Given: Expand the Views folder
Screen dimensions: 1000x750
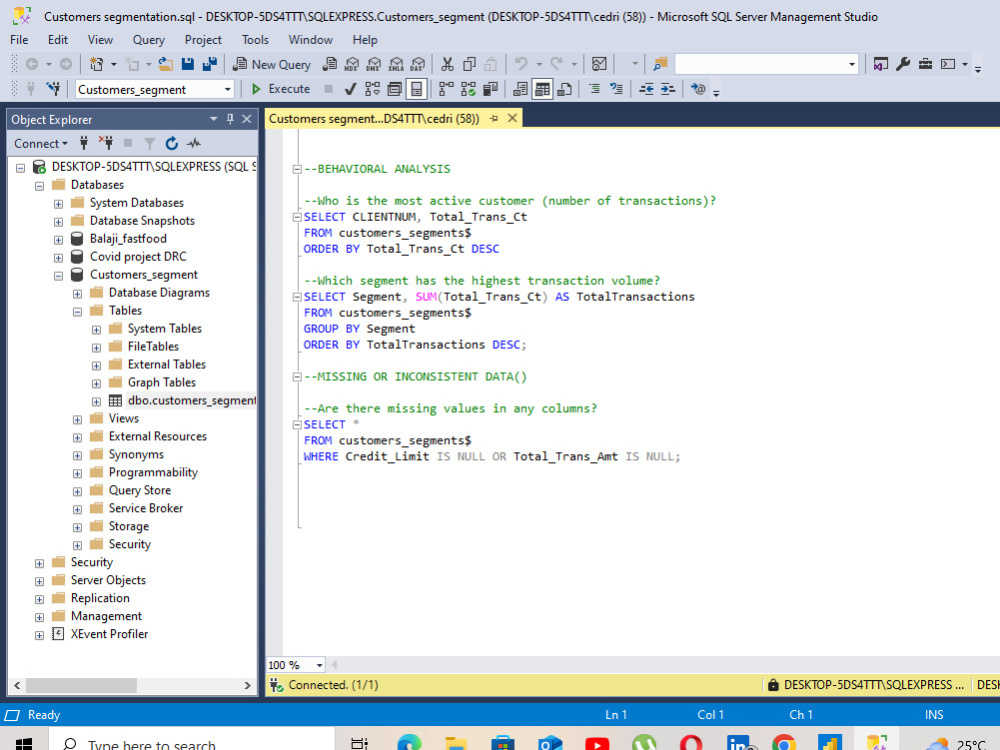Looking at the screenshot, I should [77, 420].
